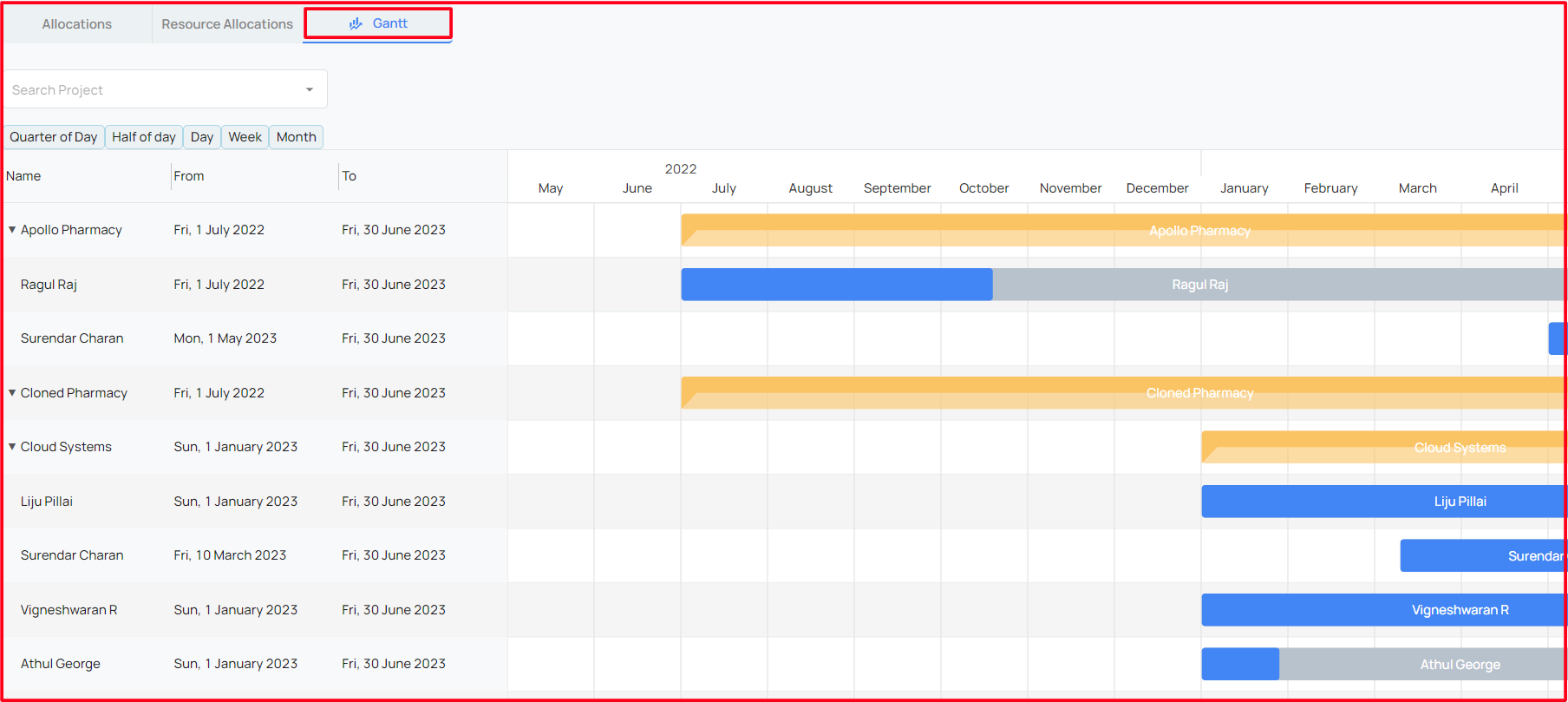Viewport: 1568px width, 702px height.
Task: Select Athul George in name list
Action: click(61, 664)
